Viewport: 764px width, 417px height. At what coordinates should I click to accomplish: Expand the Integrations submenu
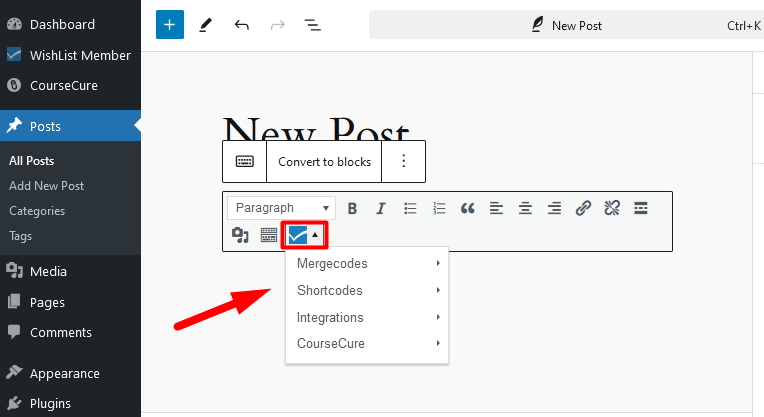click(x=367, y=317)
